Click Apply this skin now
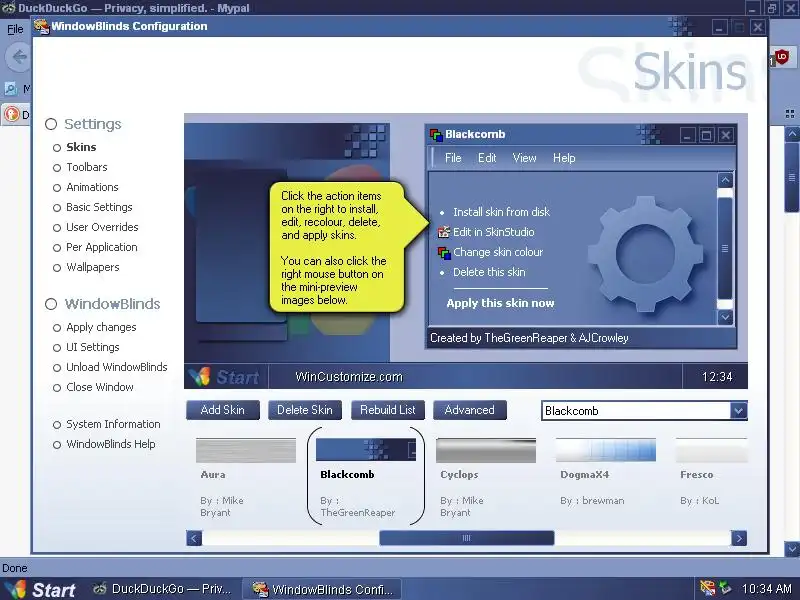 pos(500,303)
